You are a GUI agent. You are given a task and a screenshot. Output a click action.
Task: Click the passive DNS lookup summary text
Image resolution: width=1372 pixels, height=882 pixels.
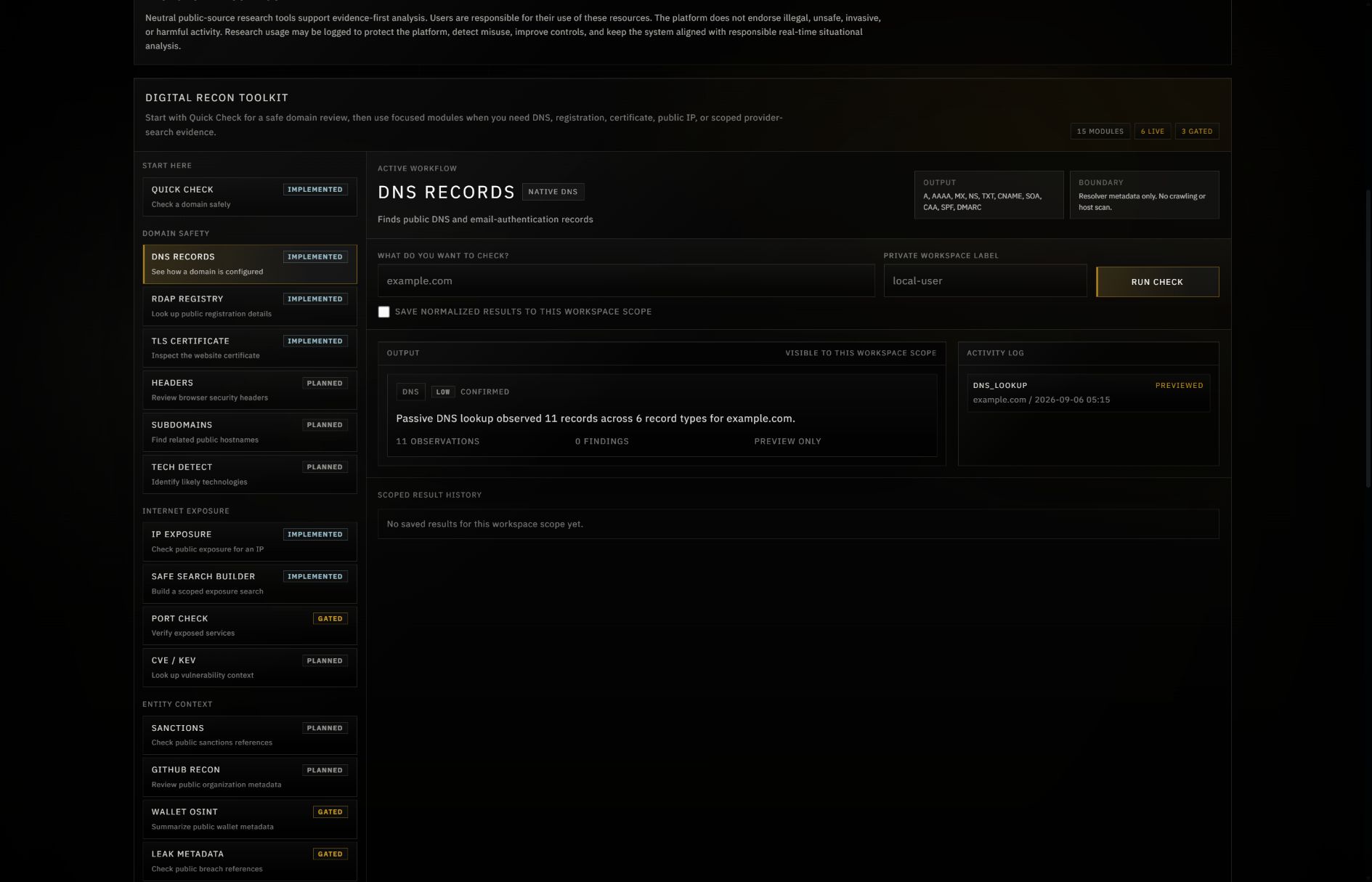click(x=596, y=418)
